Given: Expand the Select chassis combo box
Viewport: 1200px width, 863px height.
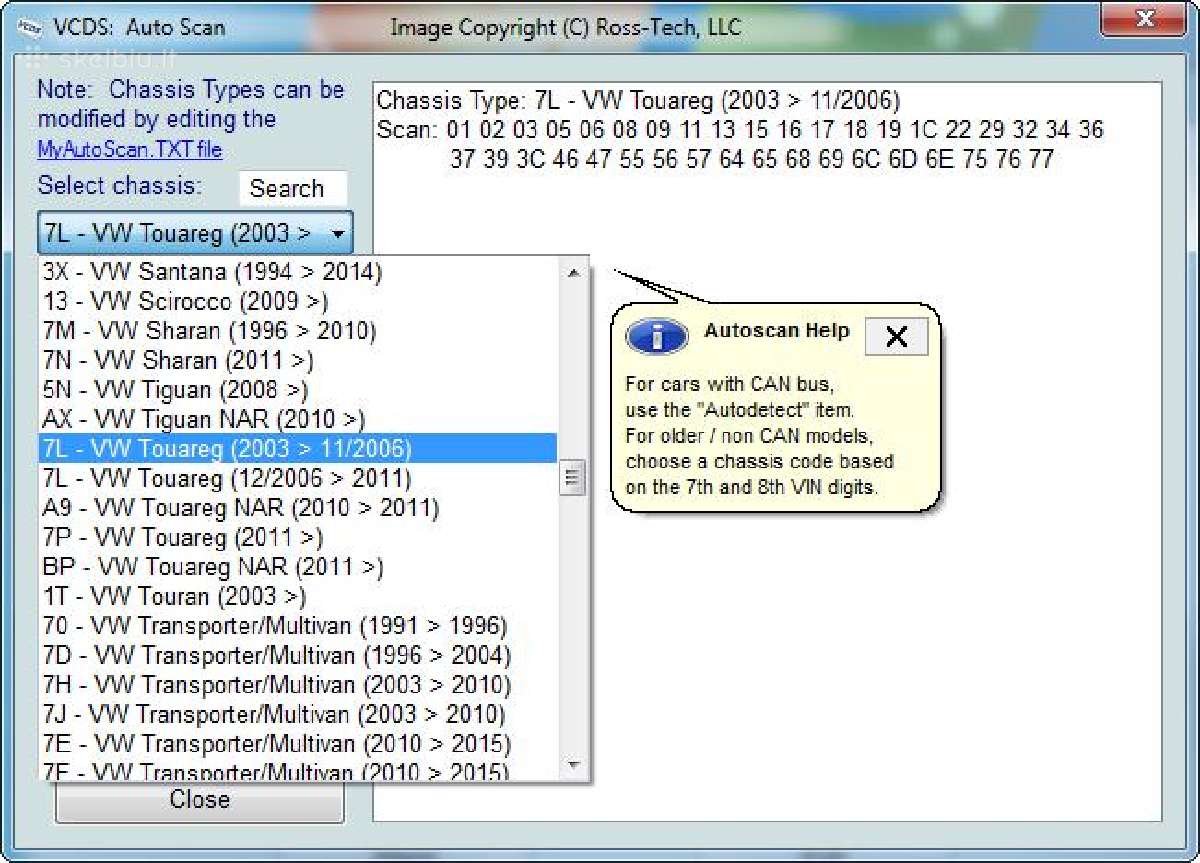Looking at the screenshot, I should (196, 234).
